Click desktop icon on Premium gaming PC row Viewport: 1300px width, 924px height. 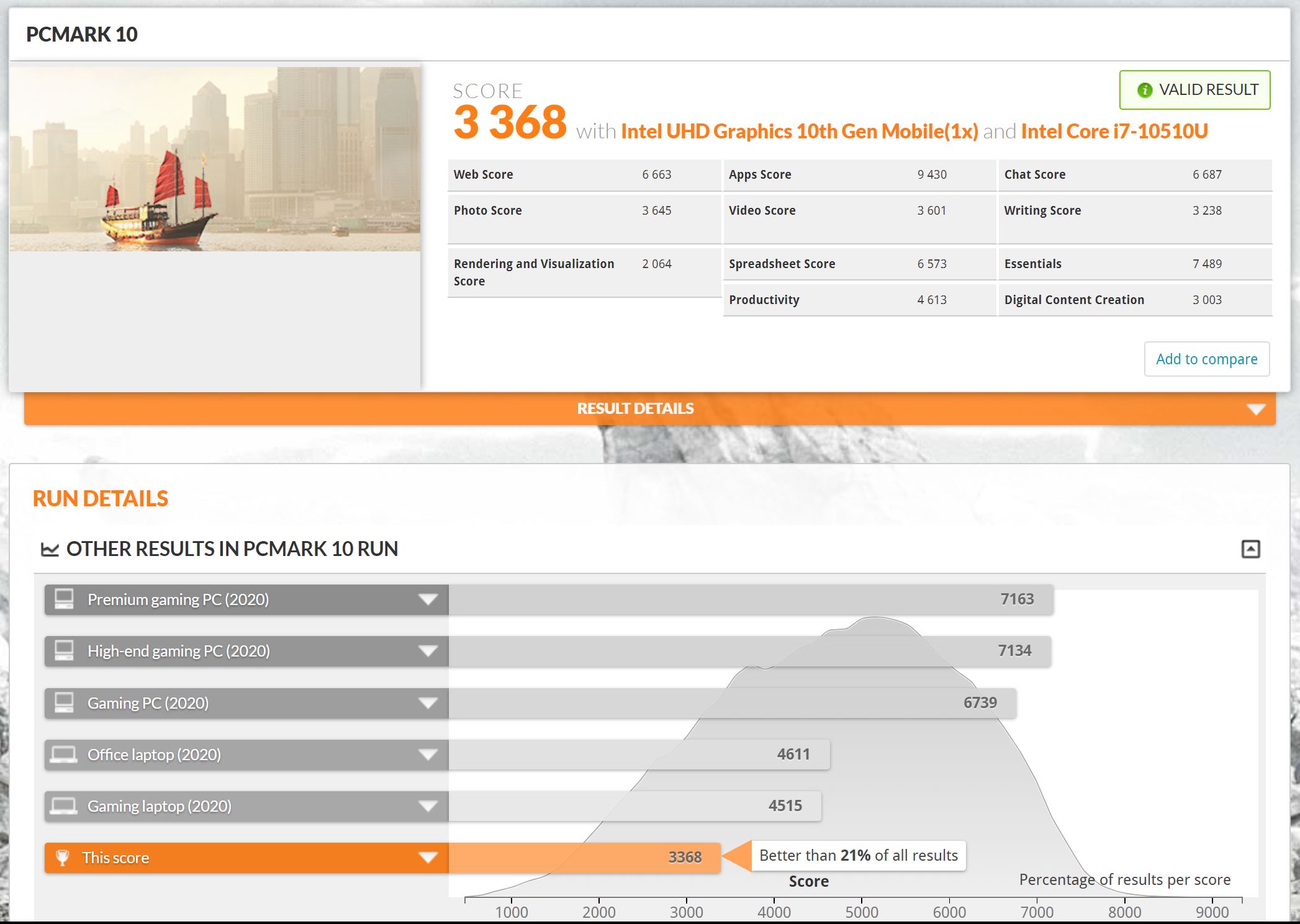pyautogui.click(x=63, y=599)
